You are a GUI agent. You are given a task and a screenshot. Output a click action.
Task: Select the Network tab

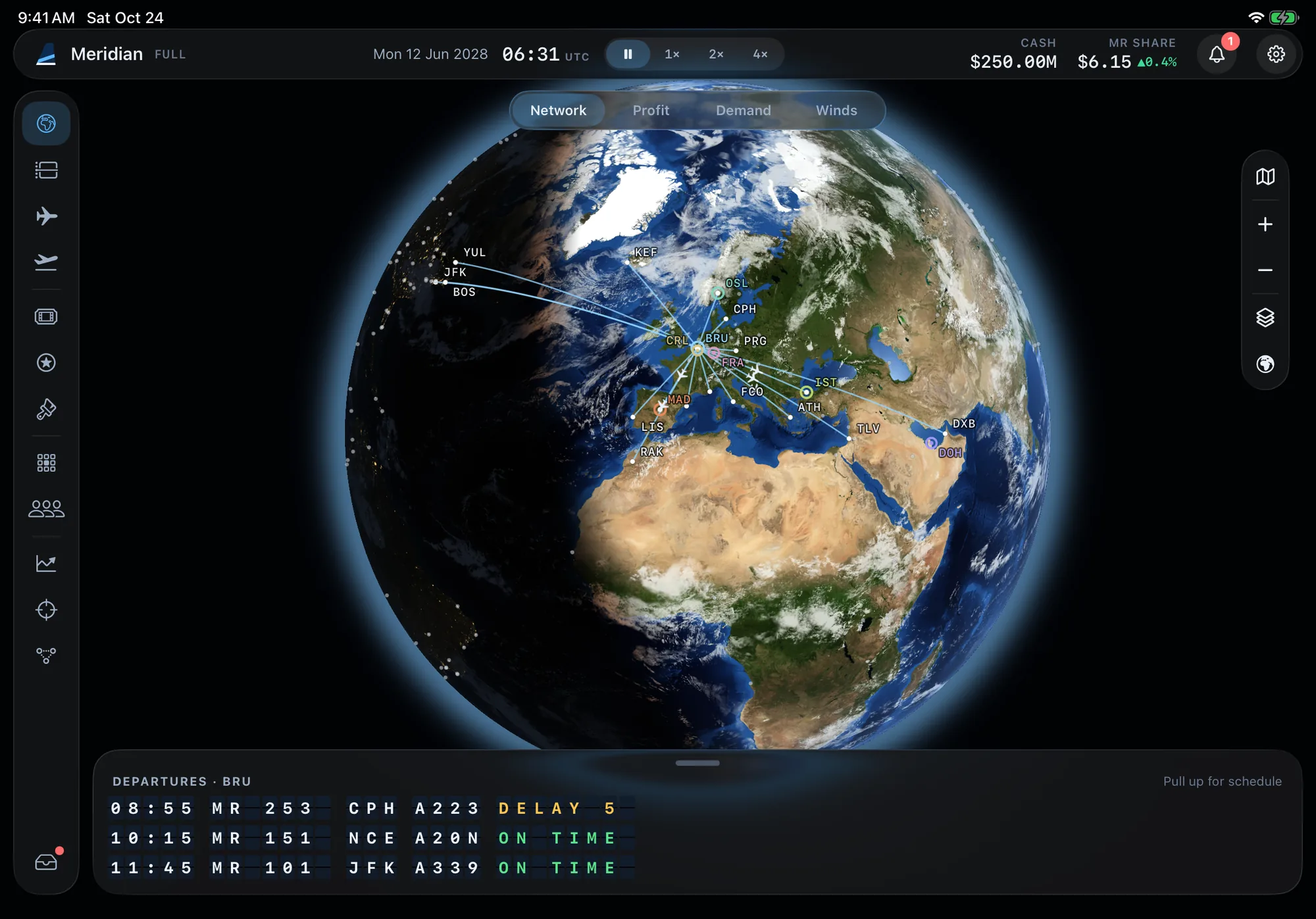click(x=558, y=111)
